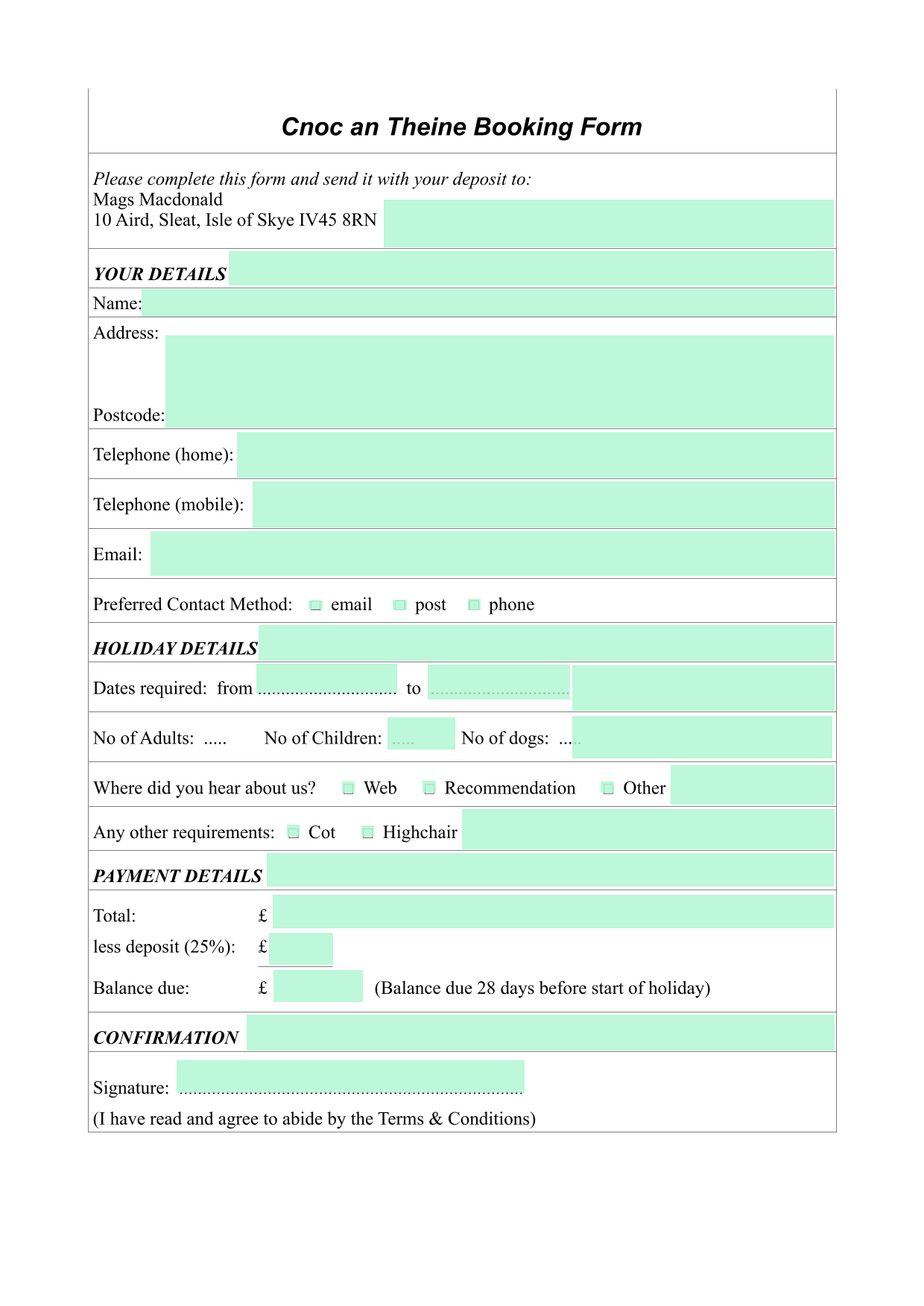Tick the phone contact method checkbox
924x1306 pixels.
click(474, 605)
